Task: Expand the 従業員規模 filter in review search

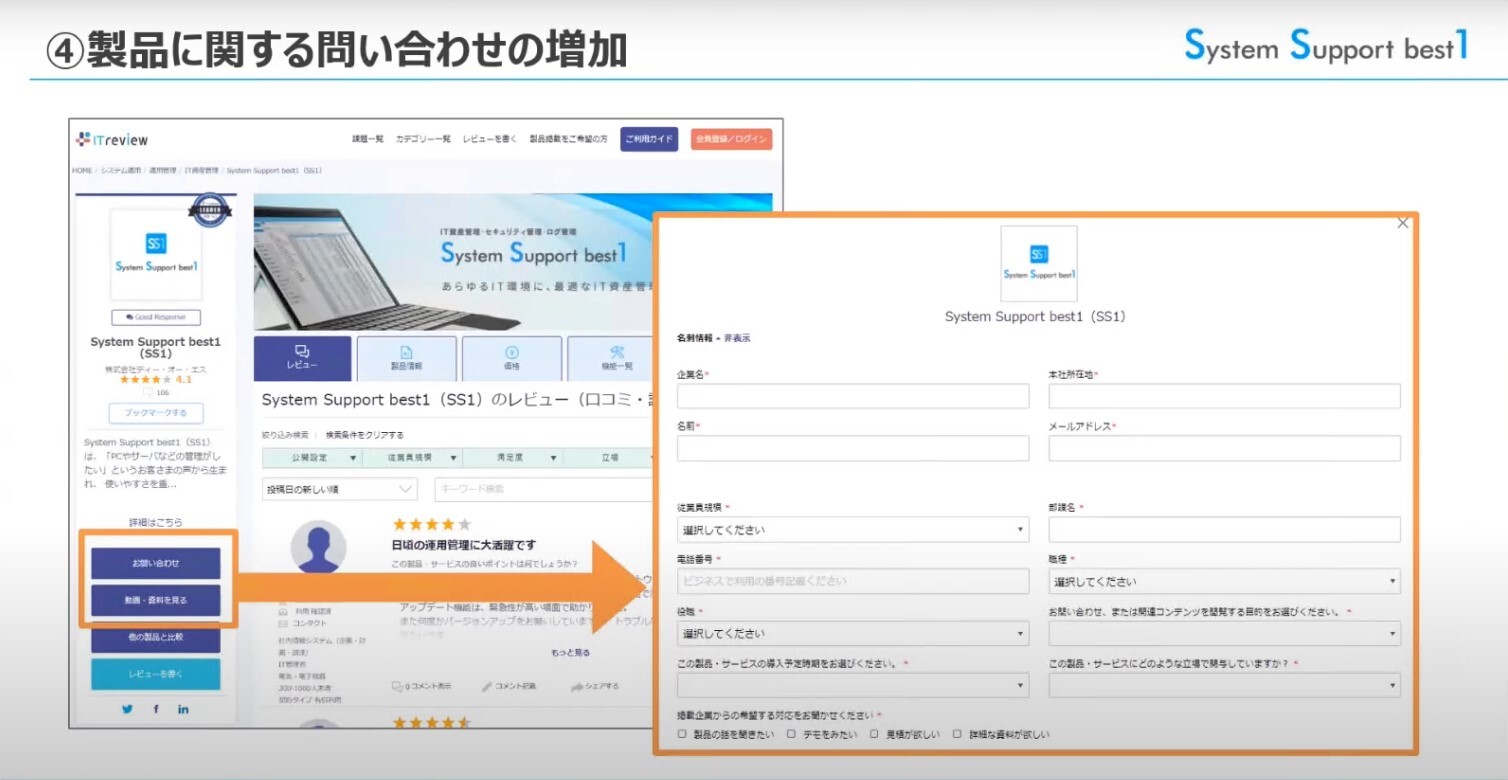Action: (x=412, y=458)
